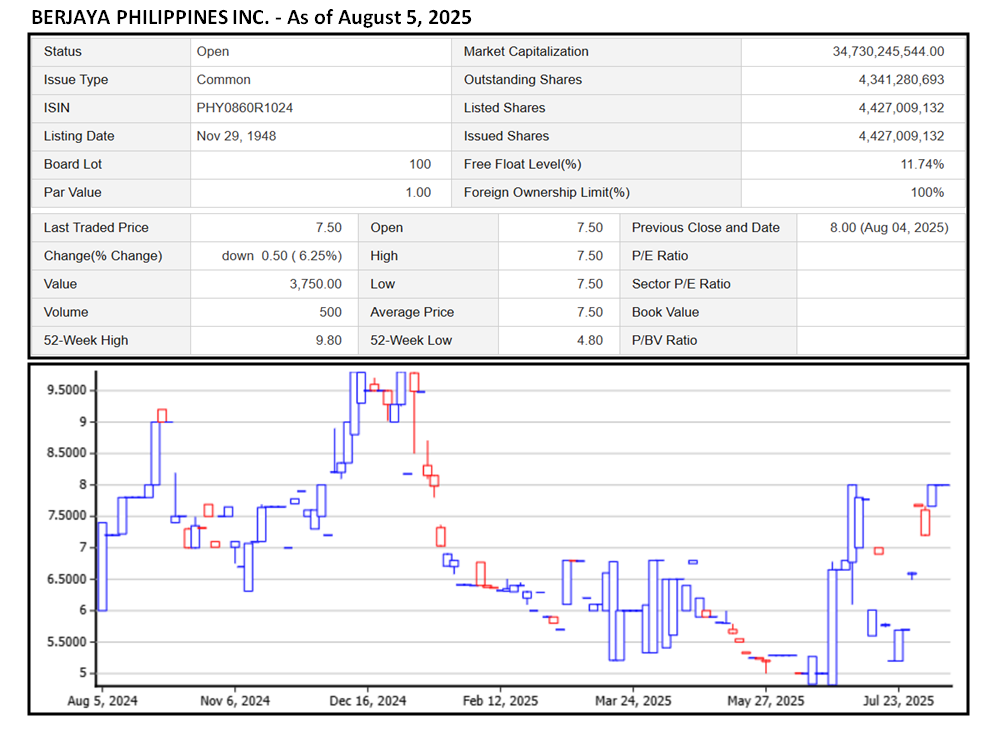Select Last Traded Price value 7.50
Screen dimensions: 1000x729
point(328,228)
